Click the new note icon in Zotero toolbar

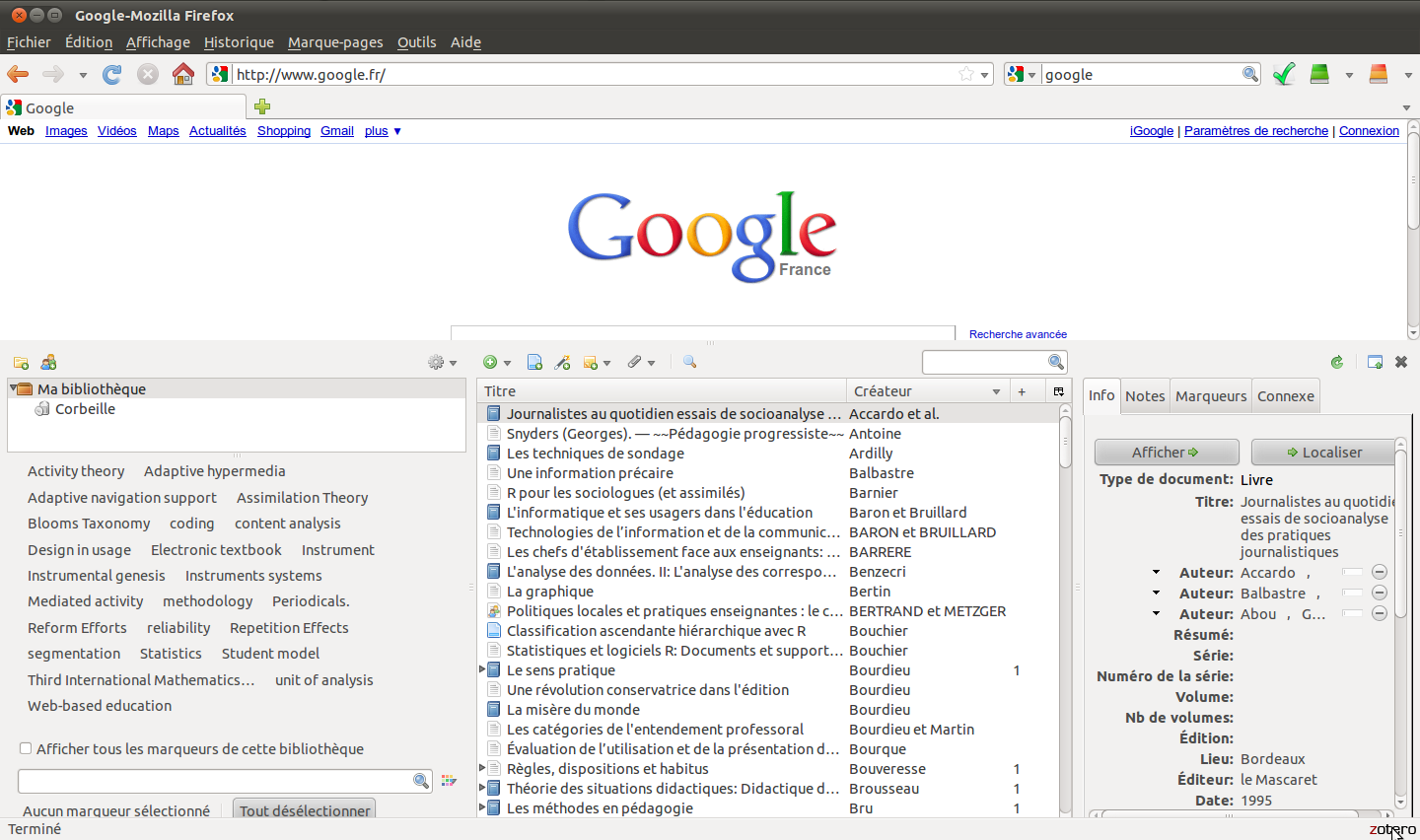(597, 363)
